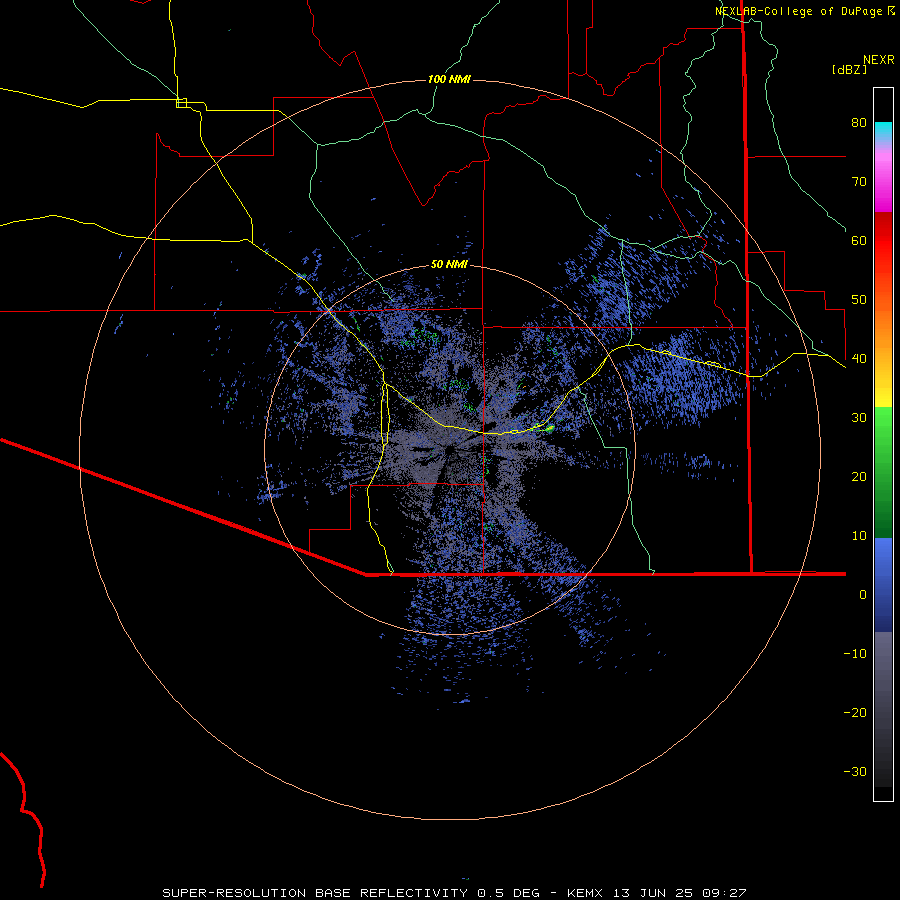Click the NEXR label above the color scale

pyautogui.click(x=878, y=59)
